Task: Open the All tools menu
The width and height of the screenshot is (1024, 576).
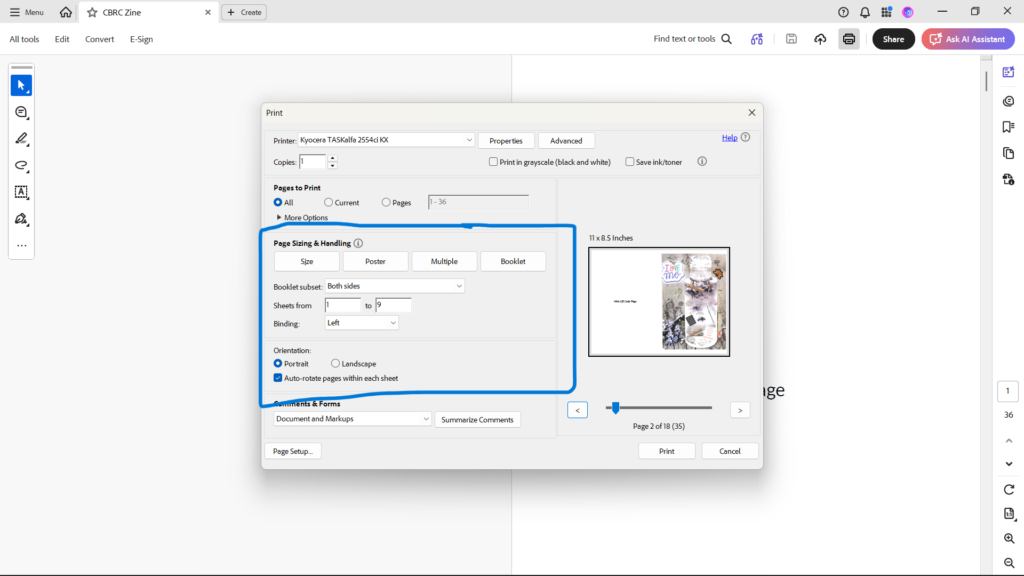Action: 24,39
